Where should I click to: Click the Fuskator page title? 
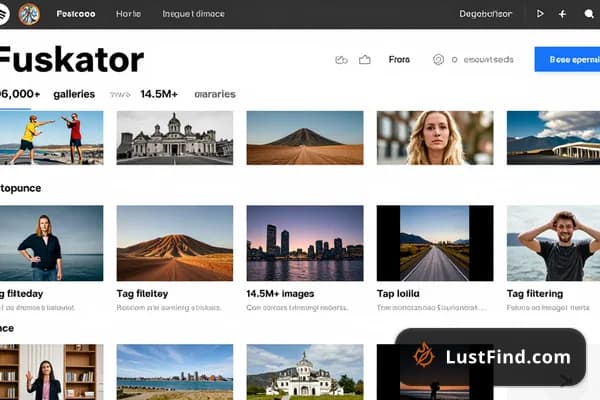pos(71,60)
